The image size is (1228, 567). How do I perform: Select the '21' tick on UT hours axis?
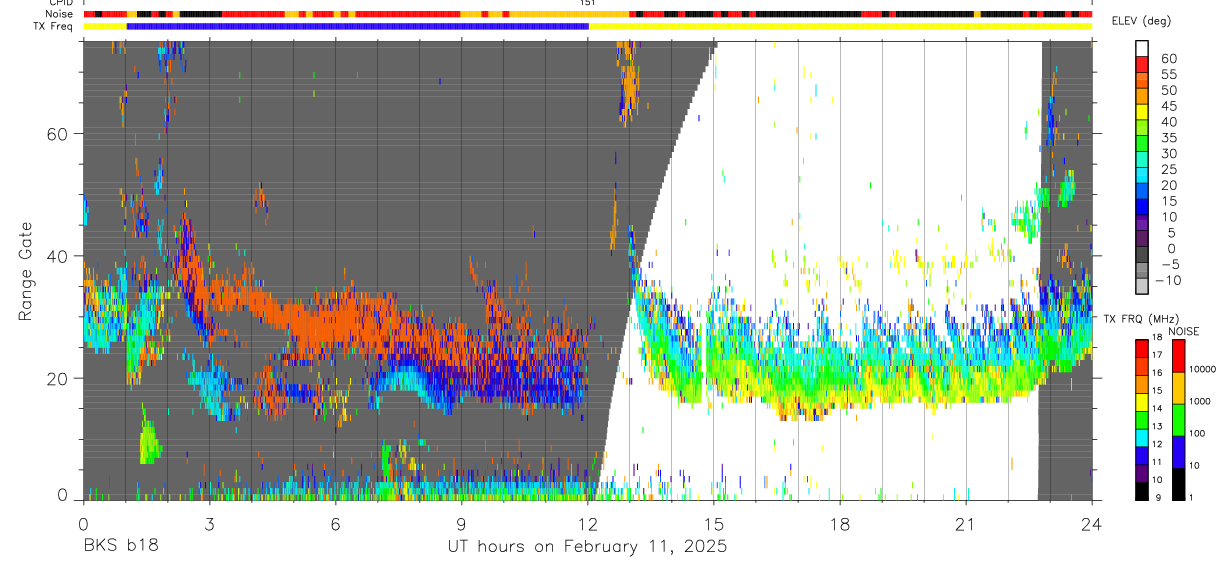click(x=966, y=524)
